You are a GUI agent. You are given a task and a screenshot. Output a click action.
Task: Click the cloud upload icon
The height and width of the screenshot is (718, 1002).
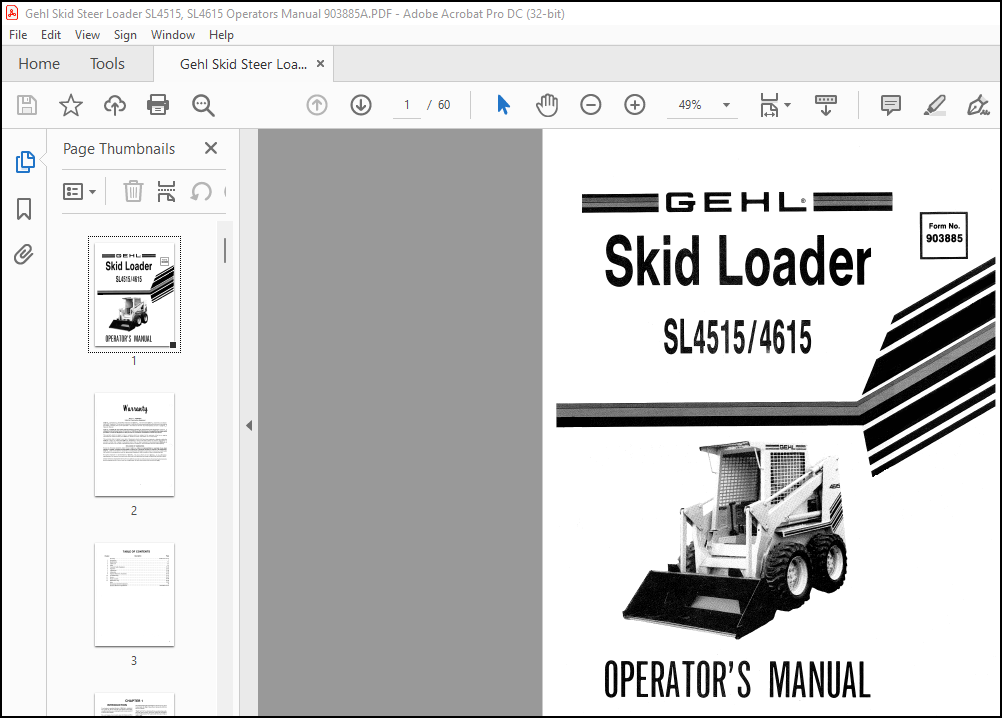pos(115,105)
